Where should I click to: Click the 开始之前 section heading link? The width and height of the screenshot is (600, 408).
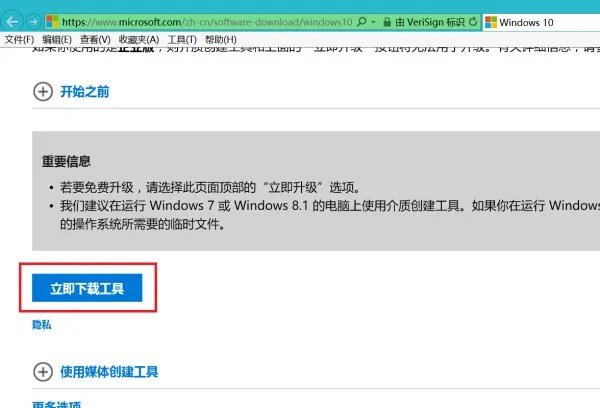pos(85,92)
